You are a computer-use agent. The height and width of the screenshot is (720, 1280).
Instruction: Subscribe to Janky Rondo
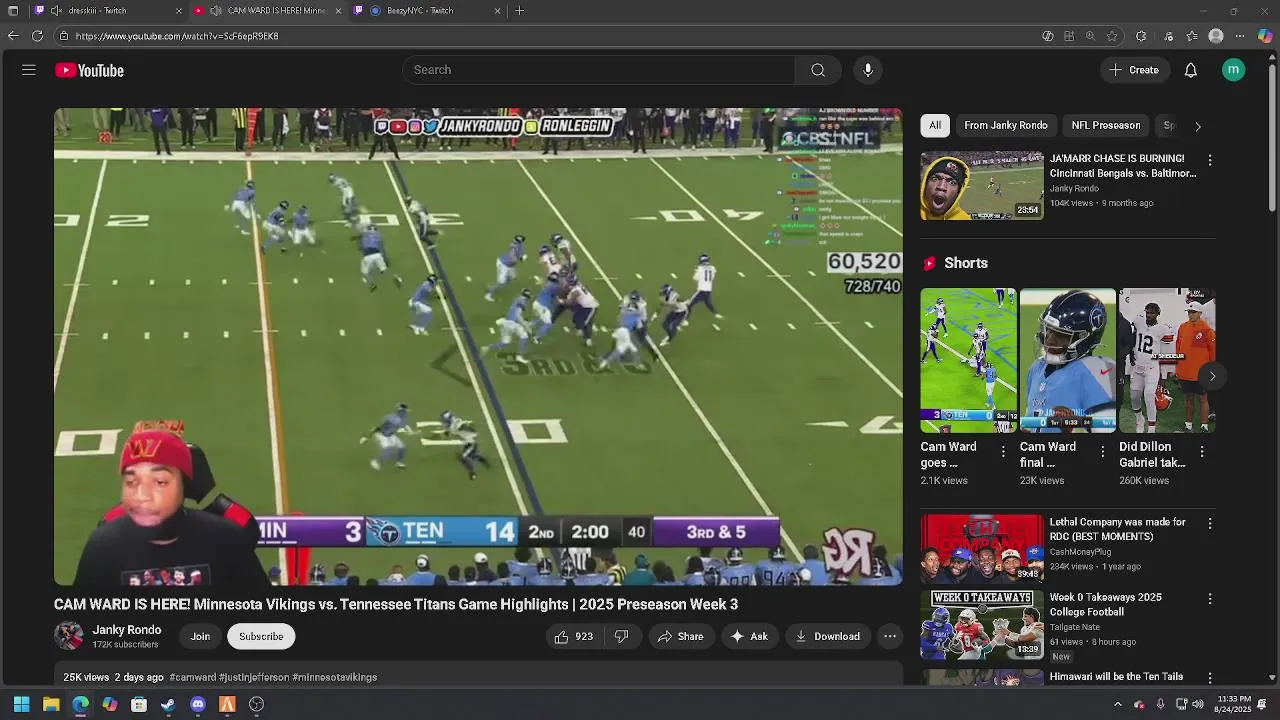pyautogui.click(x=261, y=636)
